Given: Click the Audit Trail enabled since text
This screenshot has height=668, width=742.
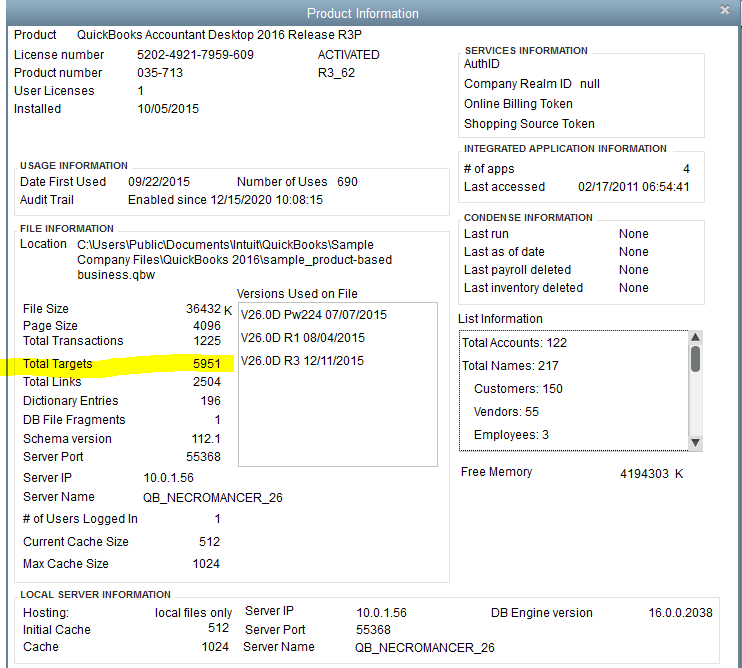Looking at the screenshot, I should point(225,200).
